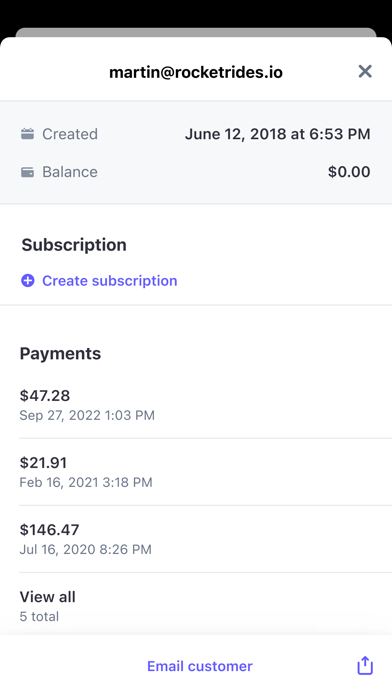This screenshot has width=392, height=696.
Task: Click the wallet icon next to Balance
Action: 28,172
